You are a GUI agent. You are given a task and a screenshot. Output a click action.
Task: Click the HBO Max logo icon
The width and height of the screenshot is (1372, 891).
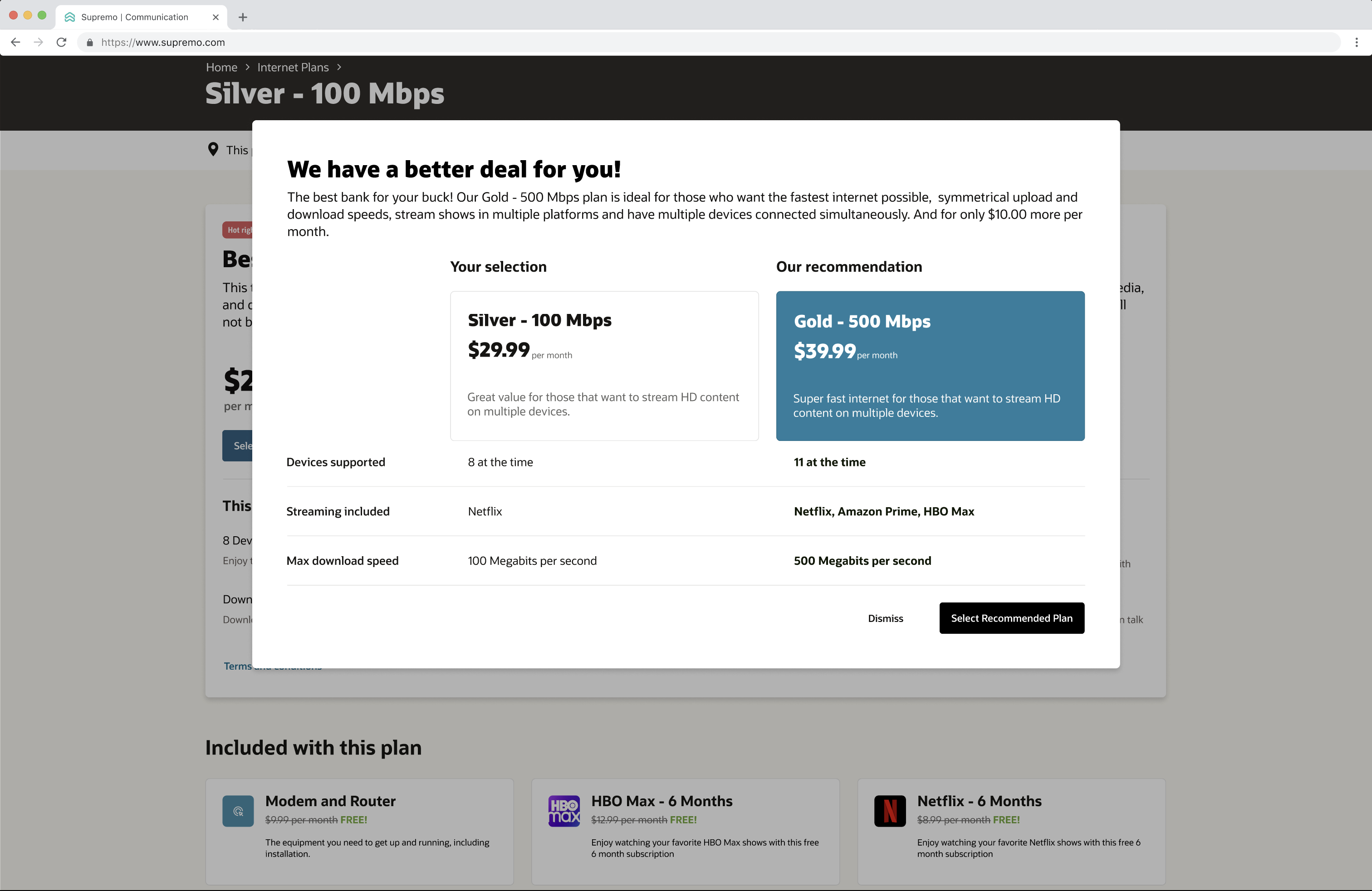tap(564, 811)
